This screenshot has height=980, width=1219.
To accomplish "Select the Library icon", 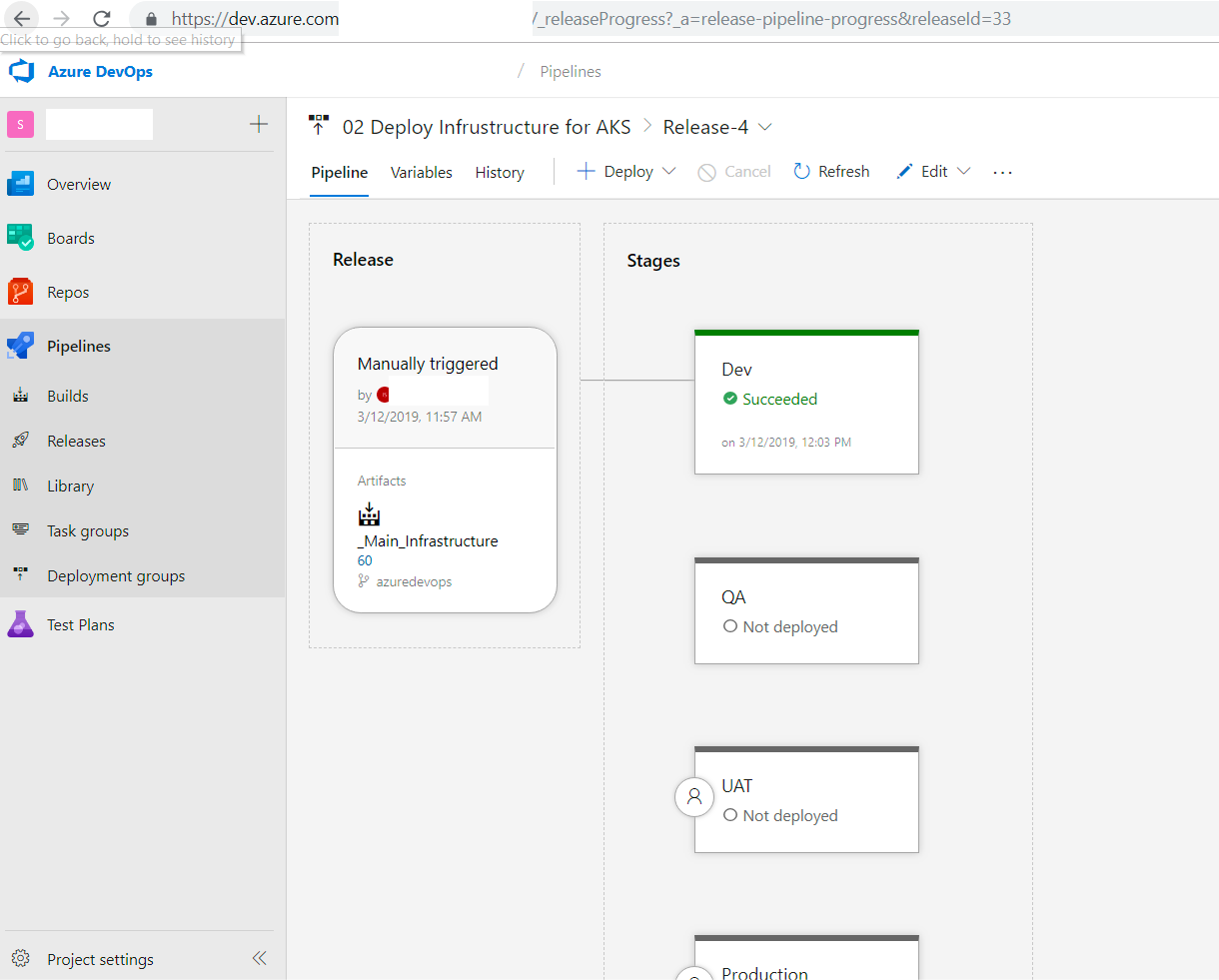I will [22, 486].
